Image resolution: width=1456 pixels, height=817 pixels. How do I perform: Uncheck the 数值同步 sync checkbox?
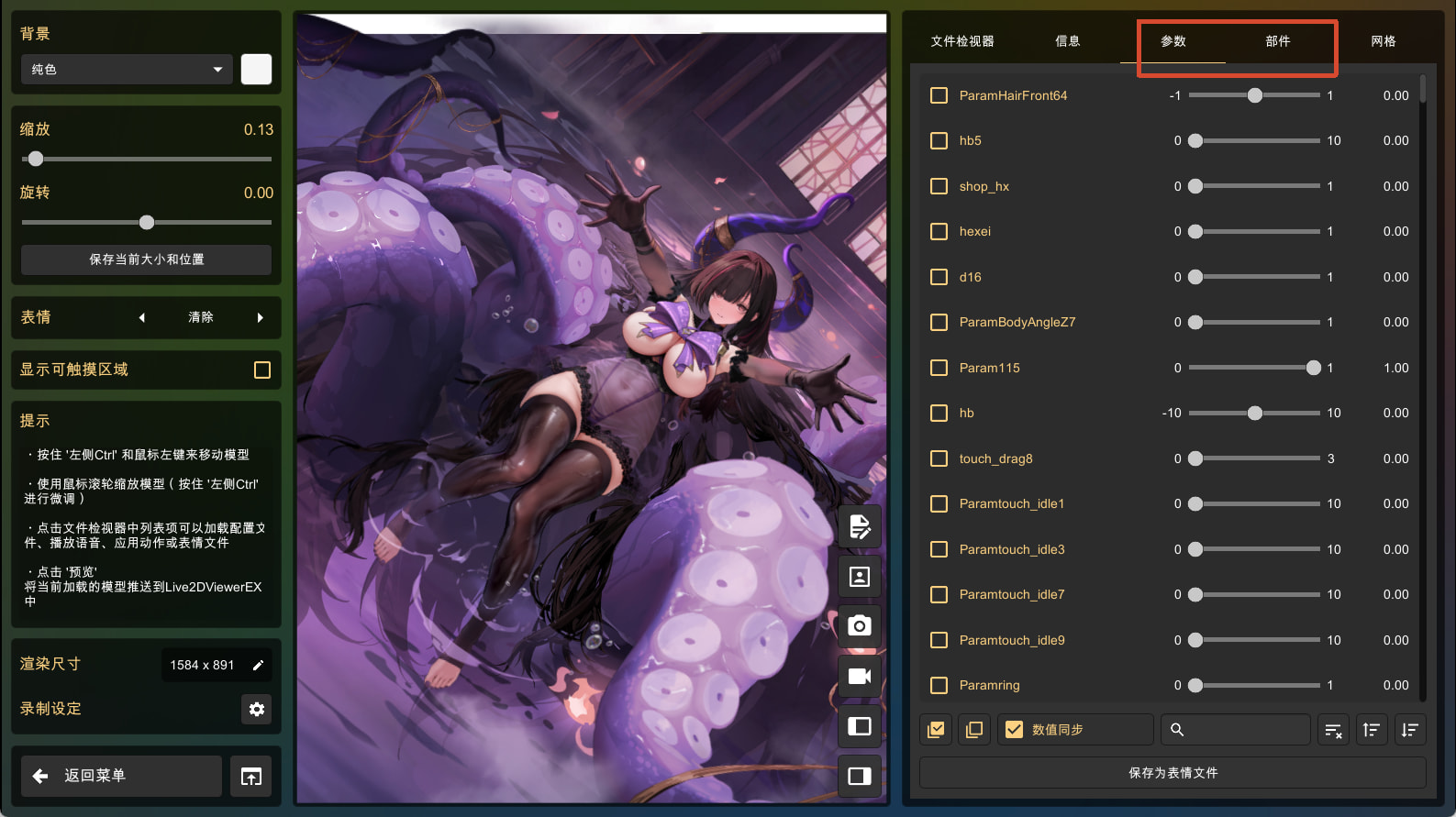tap(1014, 730)
